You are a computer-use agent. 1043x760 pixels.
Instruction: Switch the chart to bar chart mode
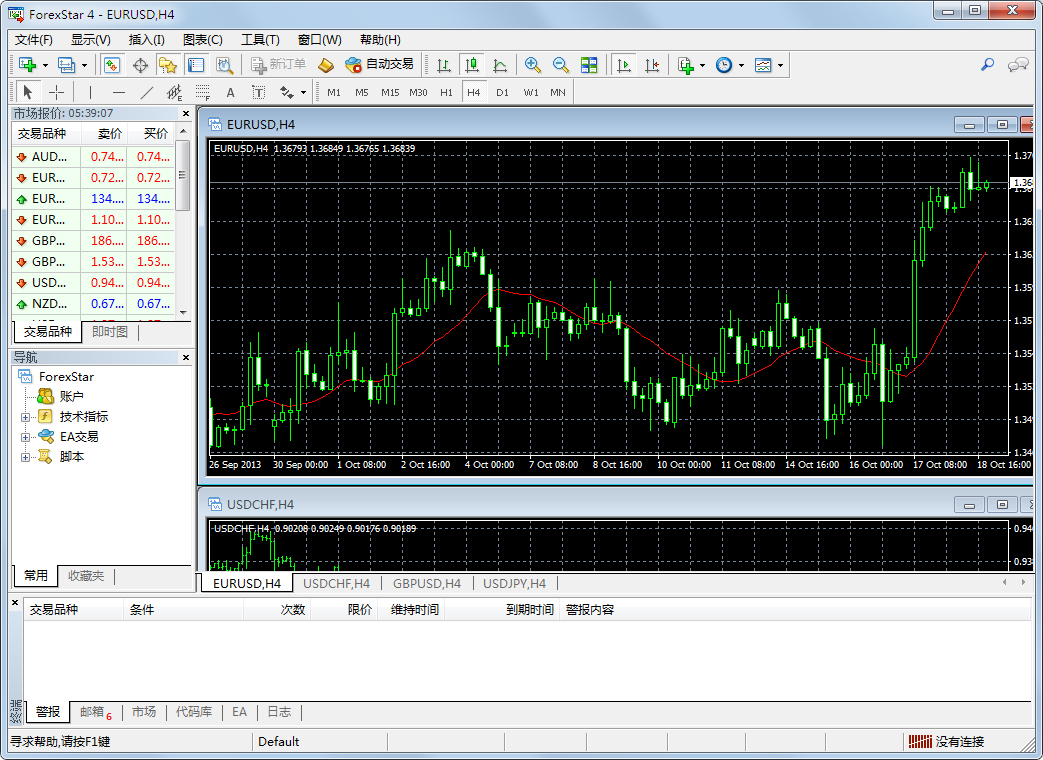coord(445,64)
